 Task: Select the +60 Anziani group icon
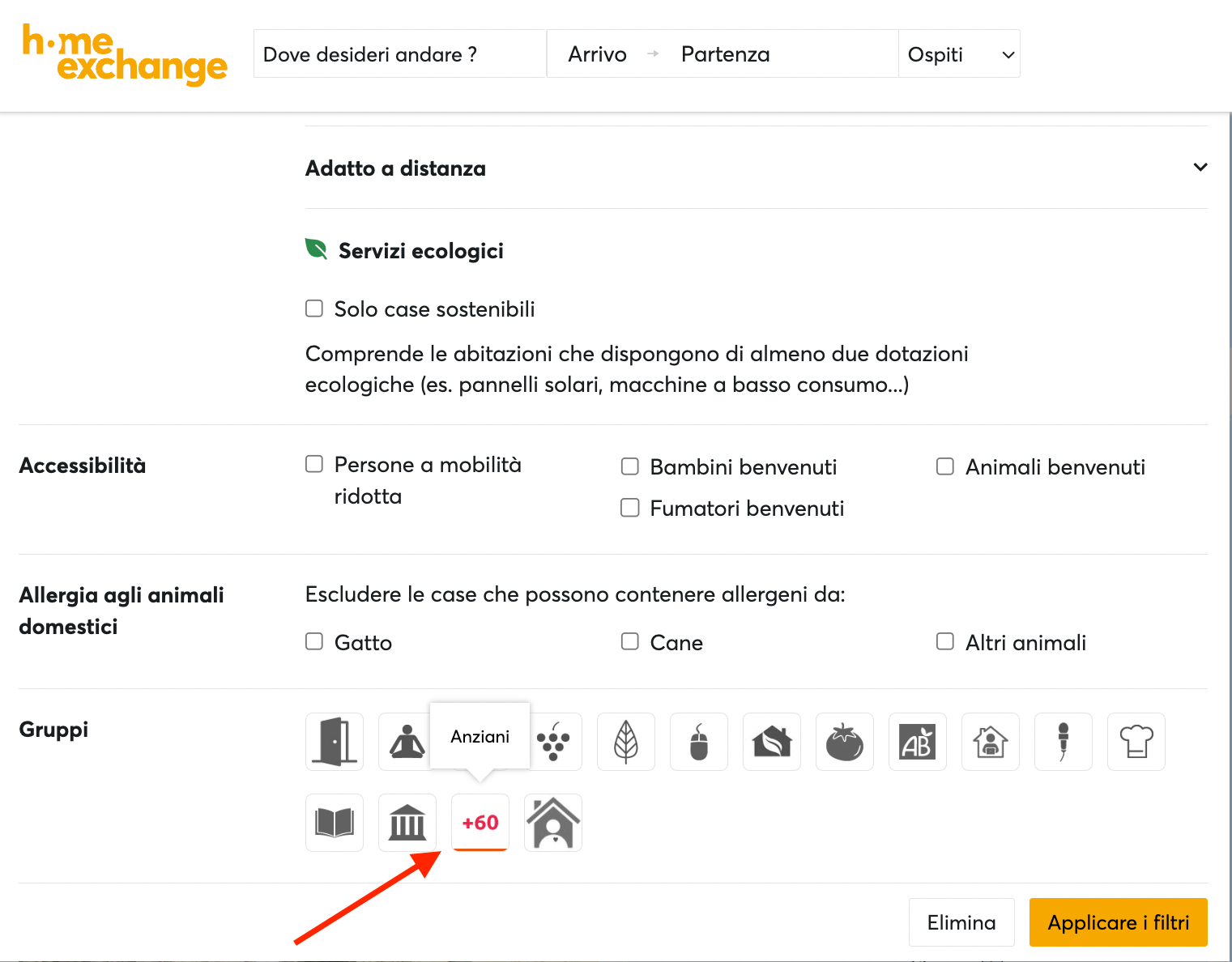coord(480,822)
